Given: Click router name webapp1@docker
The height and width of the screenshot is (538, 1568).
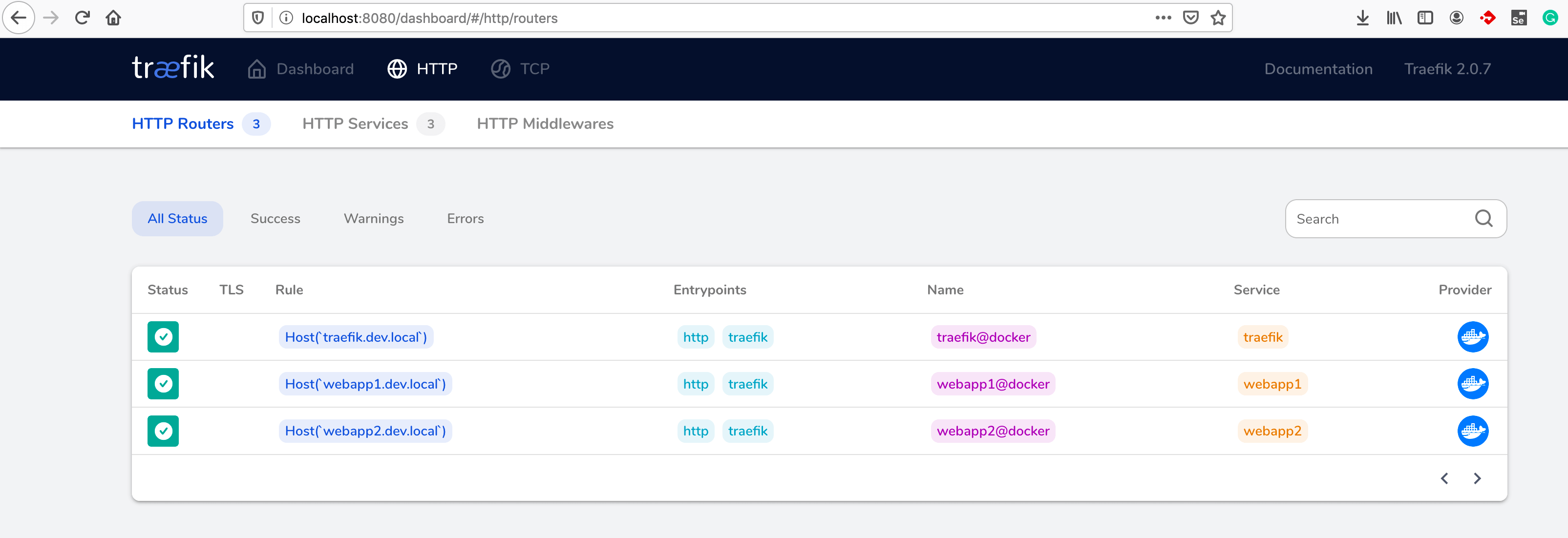Looking at the screenshot, I should click(x=993, y=384).
